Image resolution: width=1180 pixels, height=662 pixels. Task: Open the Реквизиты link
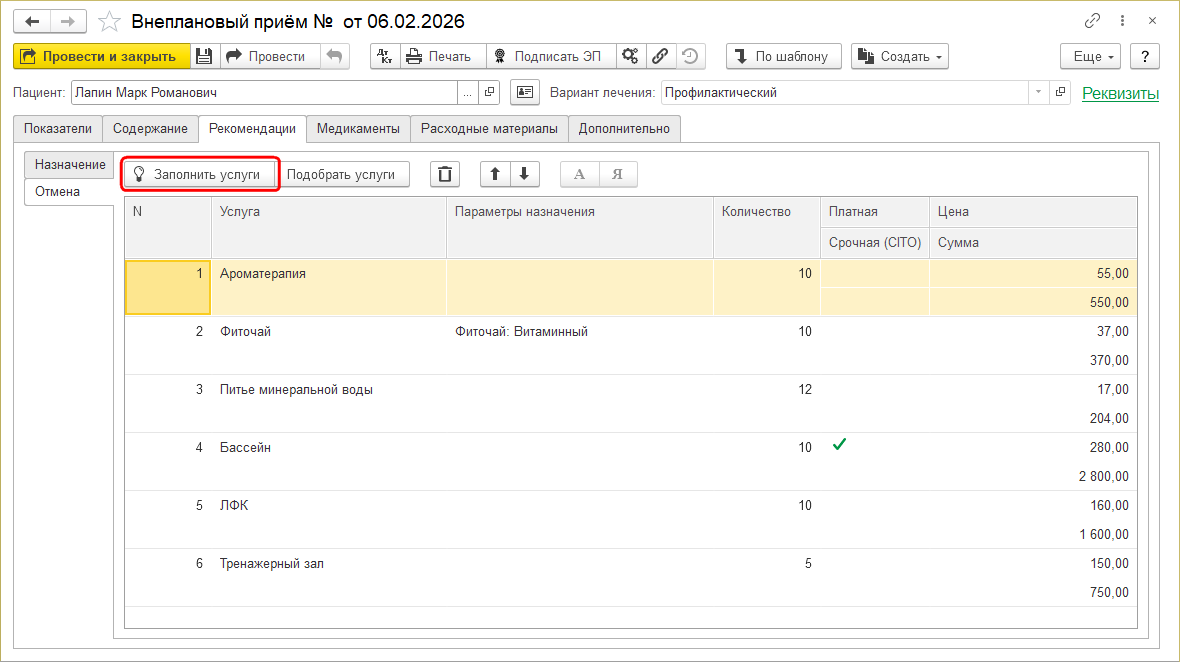tap(1120, 93)
